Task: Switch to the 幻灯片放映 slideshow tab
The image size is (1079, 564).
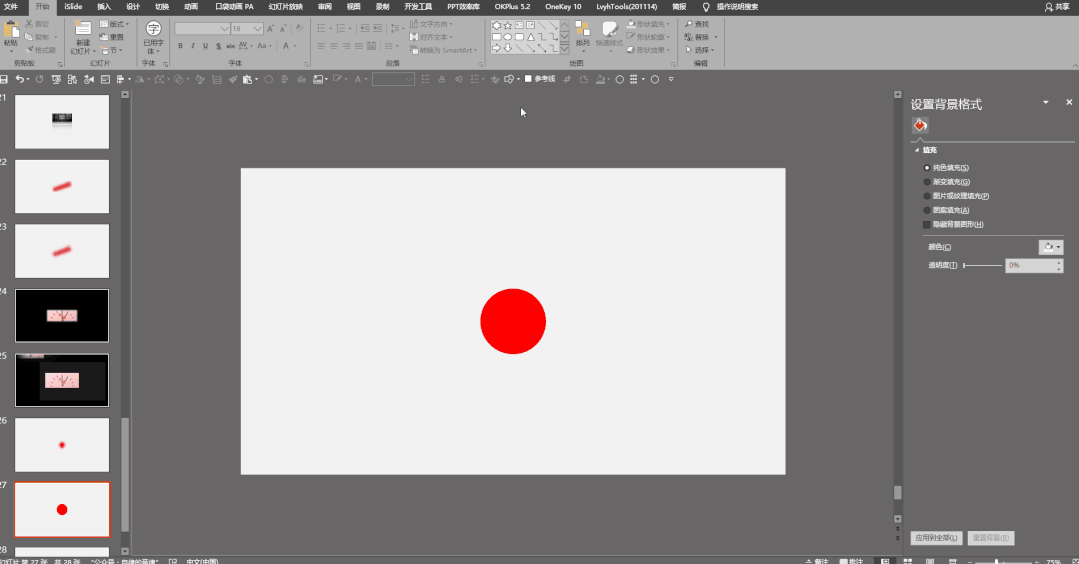Action: point(286,7)
